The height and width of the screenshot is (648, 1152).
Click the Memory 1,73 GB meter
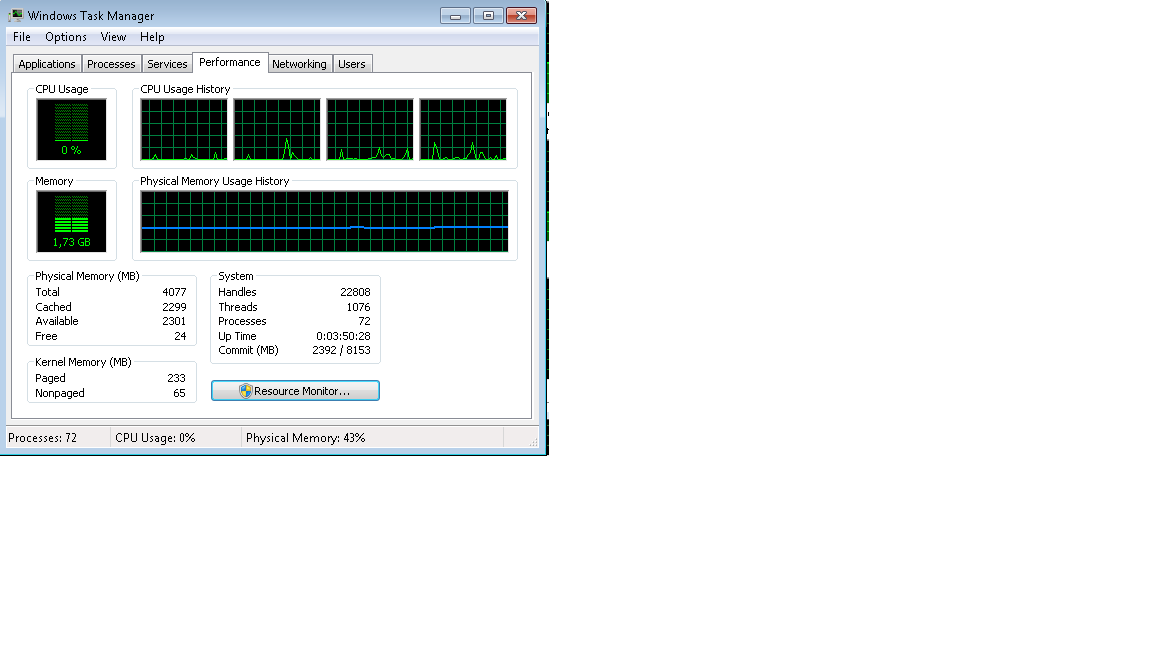(71, 221)
